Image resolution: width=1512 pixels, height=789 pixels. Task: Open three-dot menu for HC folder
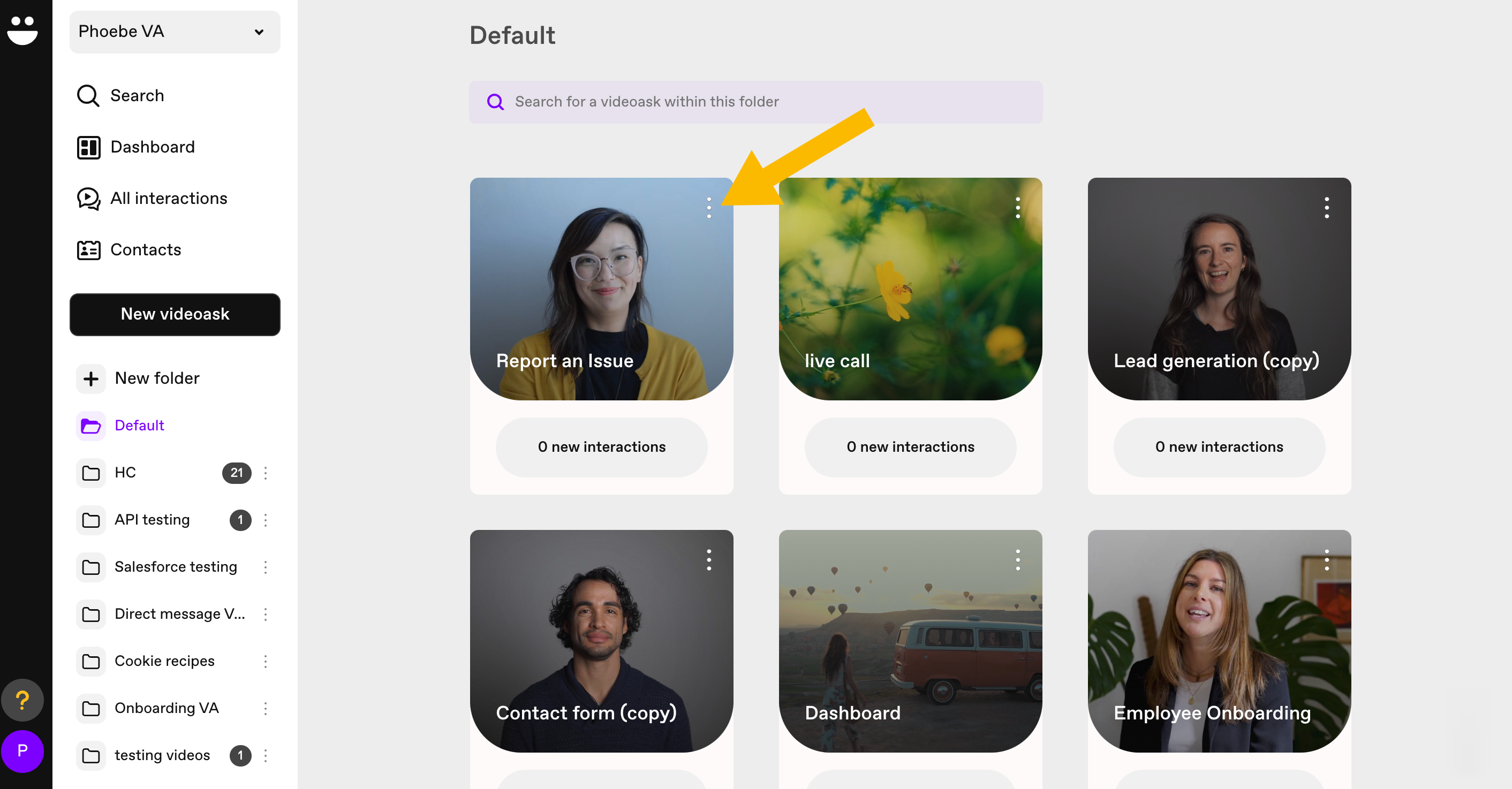[266, 473]
